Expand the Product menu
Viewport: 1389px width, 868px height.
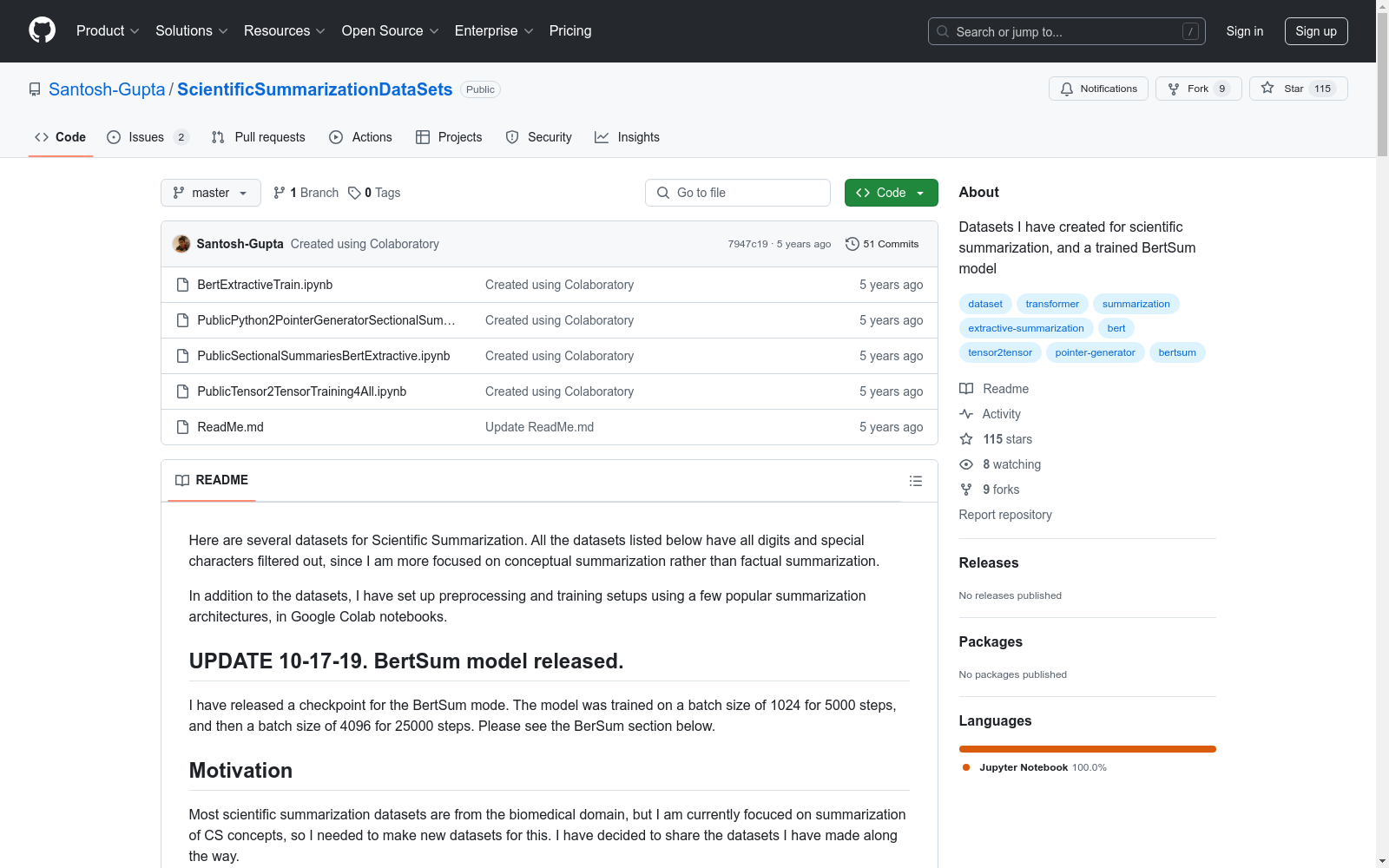[108, 30]
